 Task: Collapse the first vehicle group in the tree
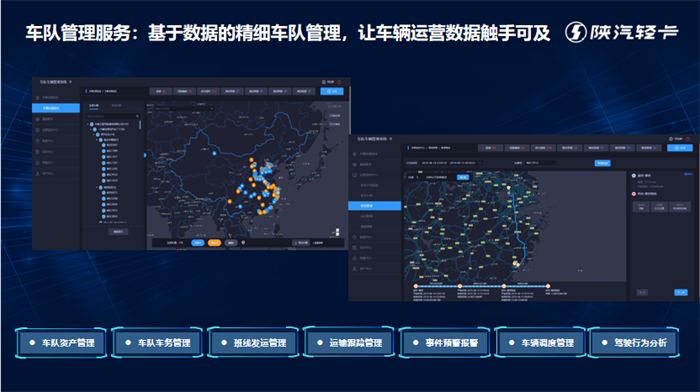click(97, 140)
